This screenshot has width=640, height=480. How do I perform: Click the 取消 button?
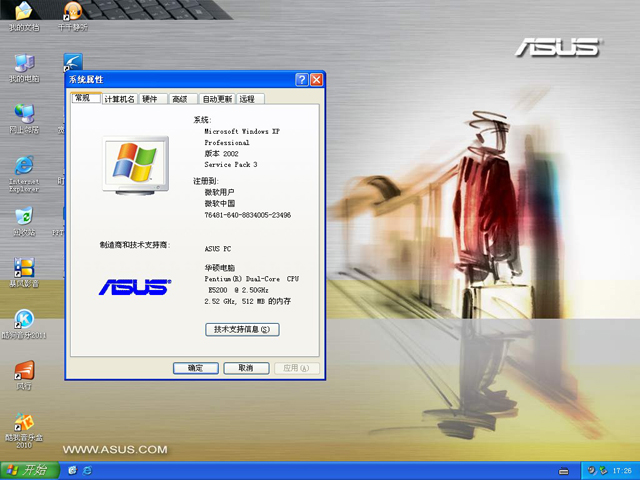(246, 368)
